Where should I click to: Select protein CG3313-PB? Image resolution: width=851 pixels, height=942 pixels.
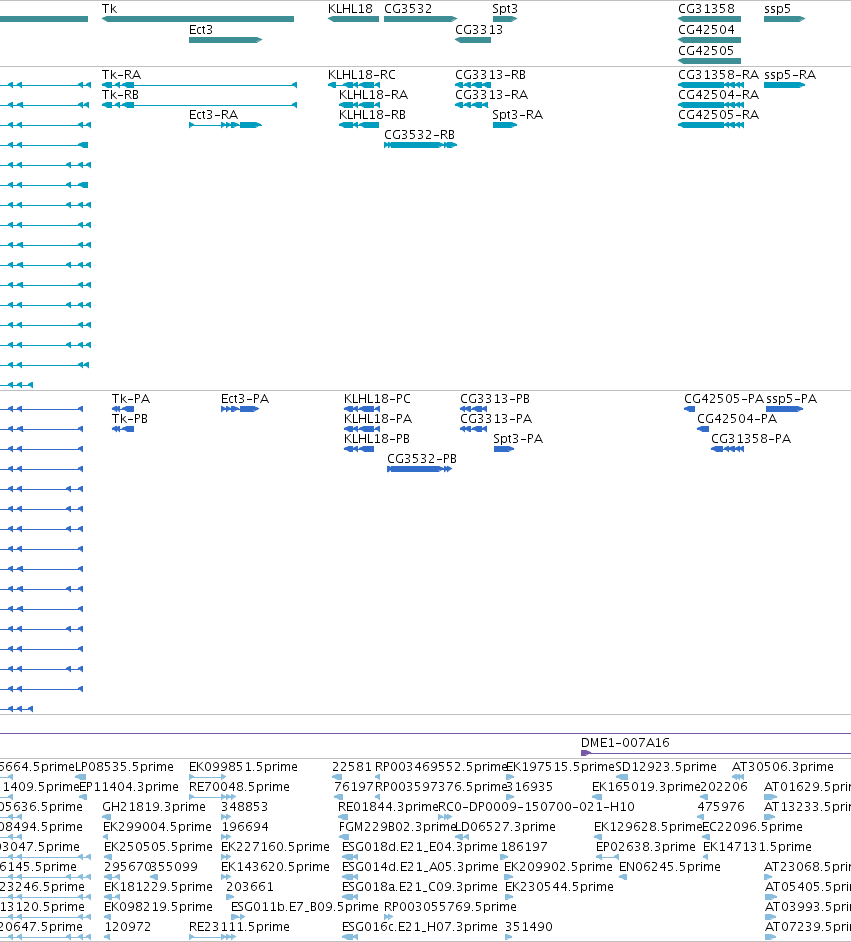tap(473, 409)
